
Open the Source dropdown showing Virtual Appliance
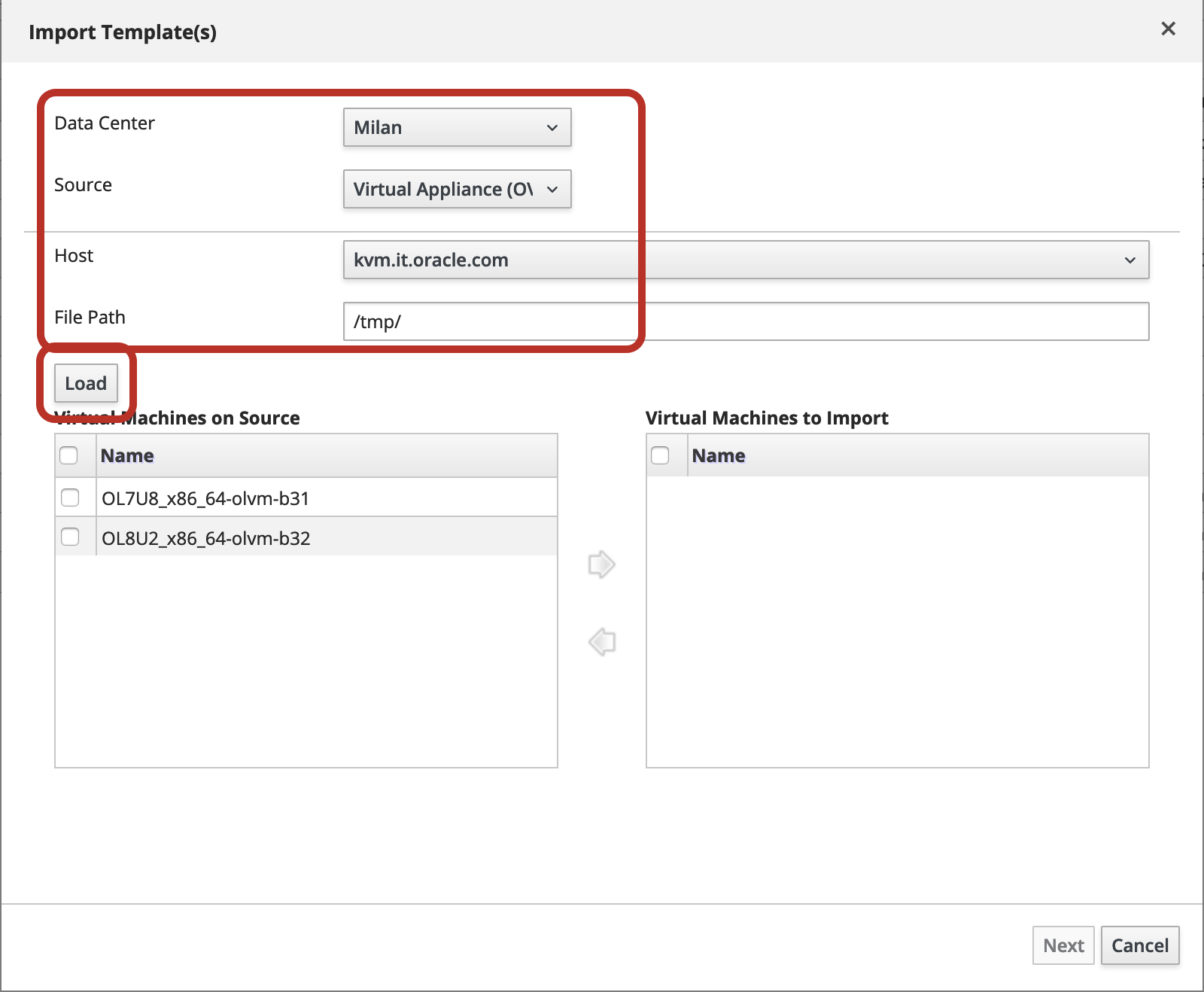tap(457, 189)
